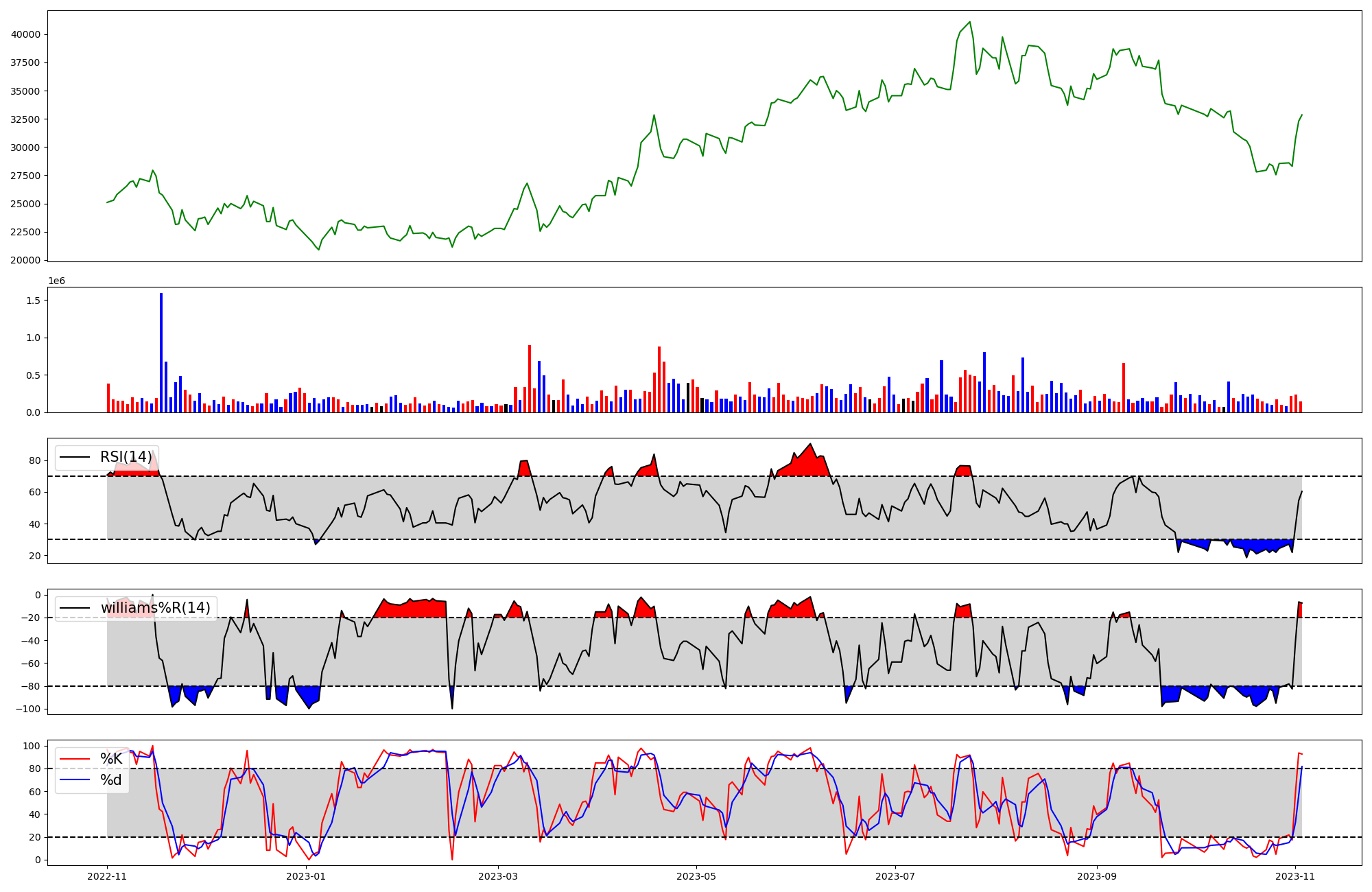
Task: Click the 2023-01 x-axis date label
Action: pyautogui.click(x=306, y=876)
